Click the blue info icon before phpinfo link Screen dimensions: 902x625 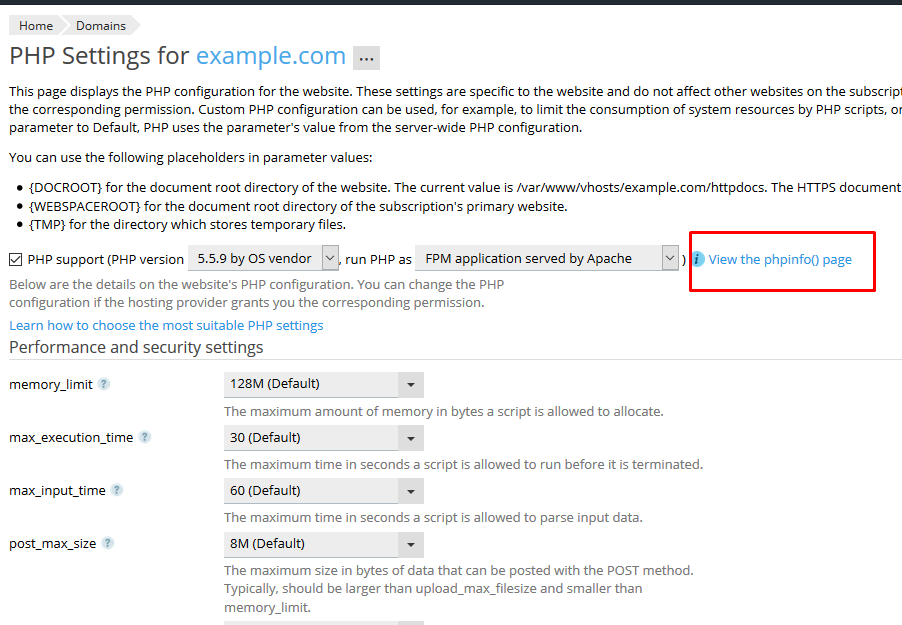point(698,259)
